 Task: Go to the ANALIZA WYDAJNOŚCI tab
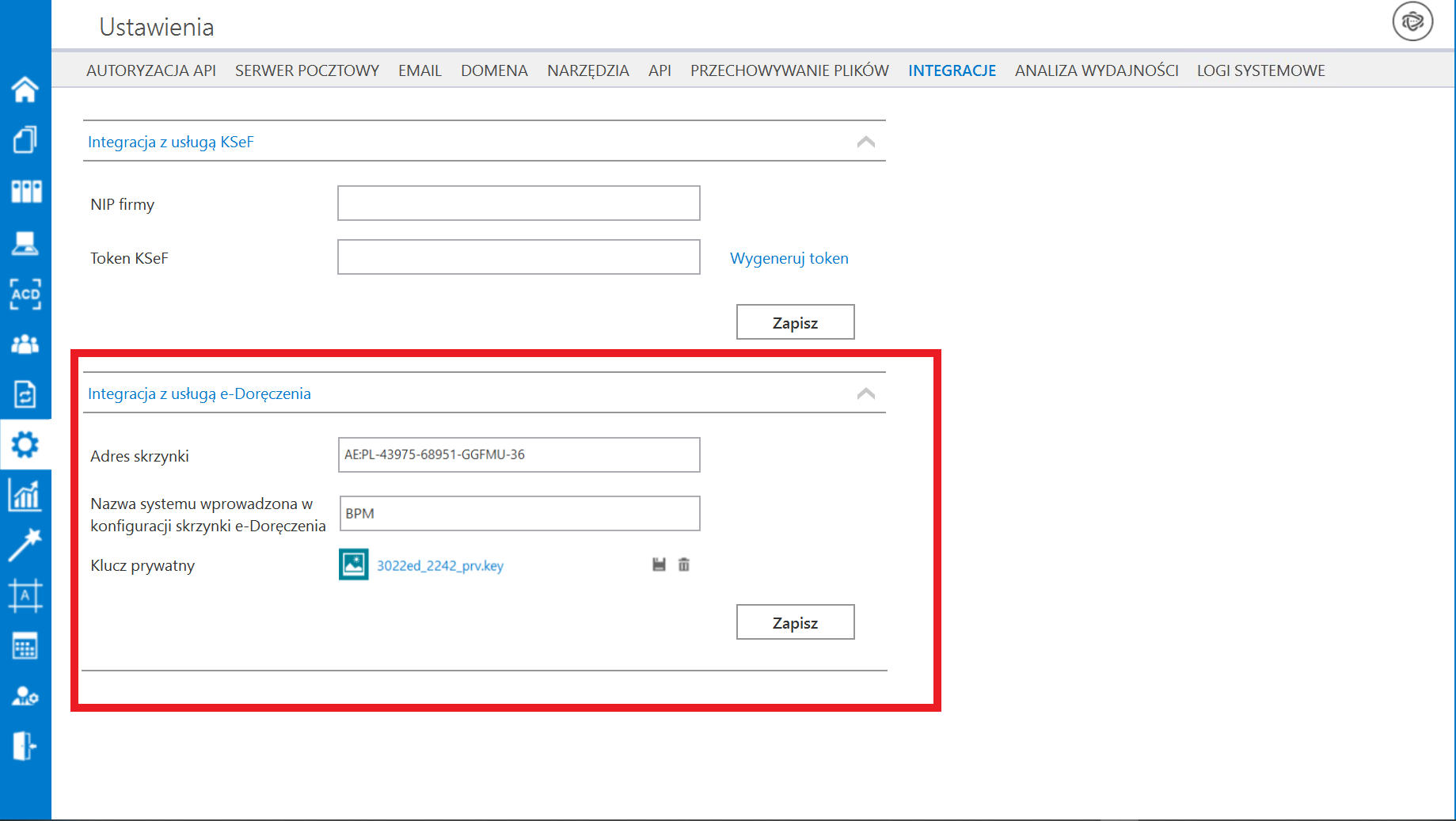(1096, 70)
